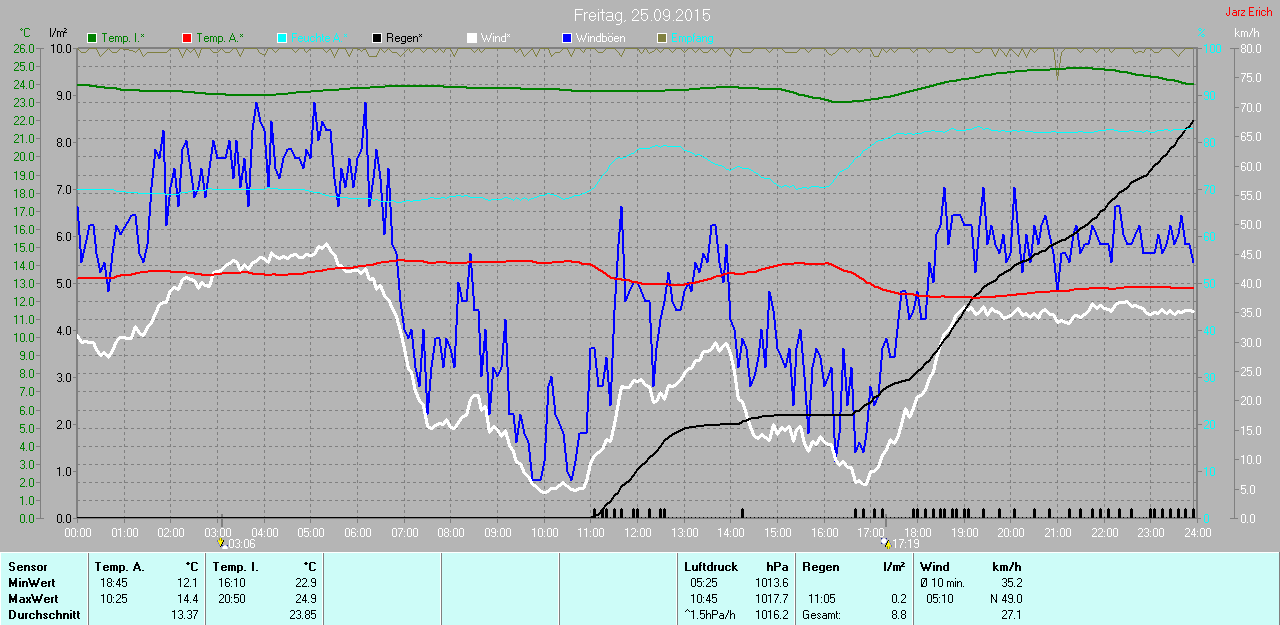Click the blue Windböen legend swatch
Screen dimensions: 1280x625
coord(567,38)
